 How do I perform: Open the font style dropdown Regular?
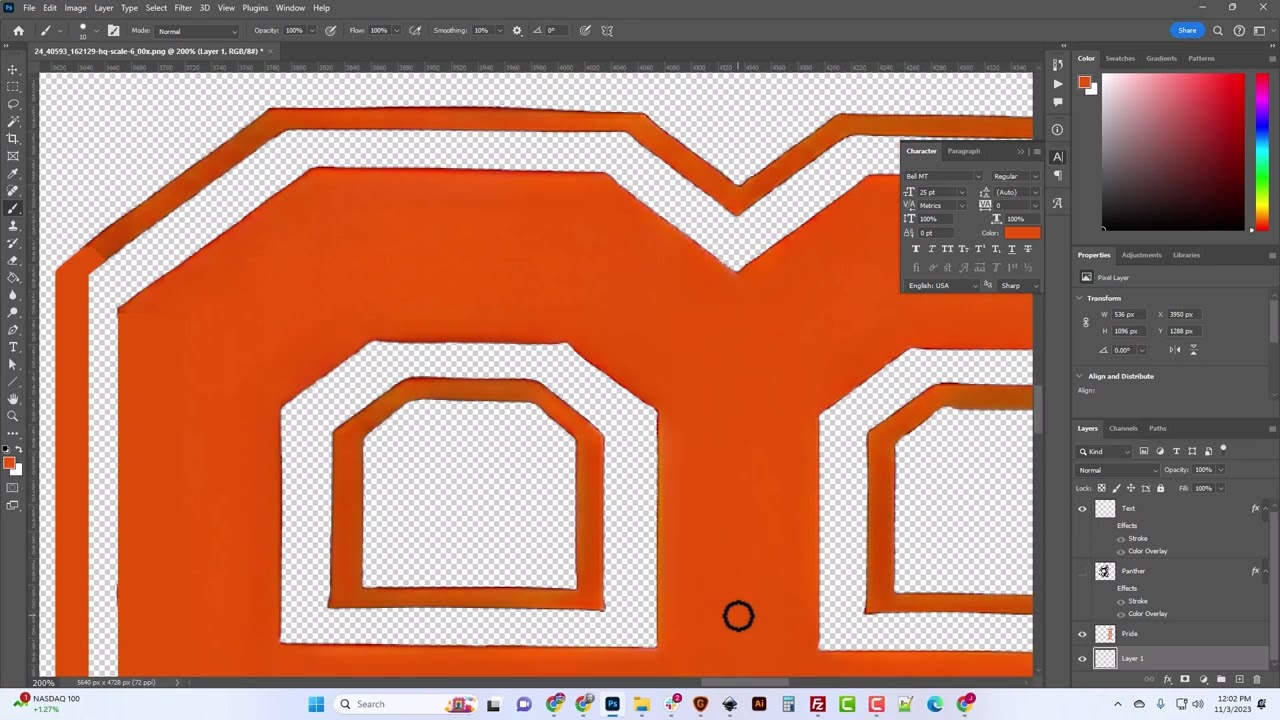1014,176
